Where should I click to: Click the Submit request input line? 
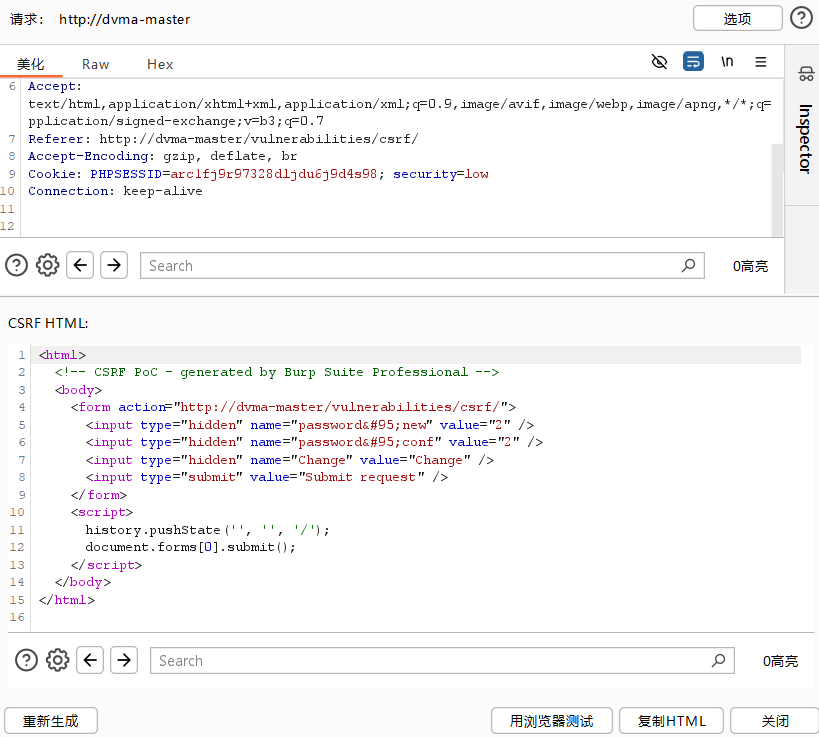tap(267, 477)
